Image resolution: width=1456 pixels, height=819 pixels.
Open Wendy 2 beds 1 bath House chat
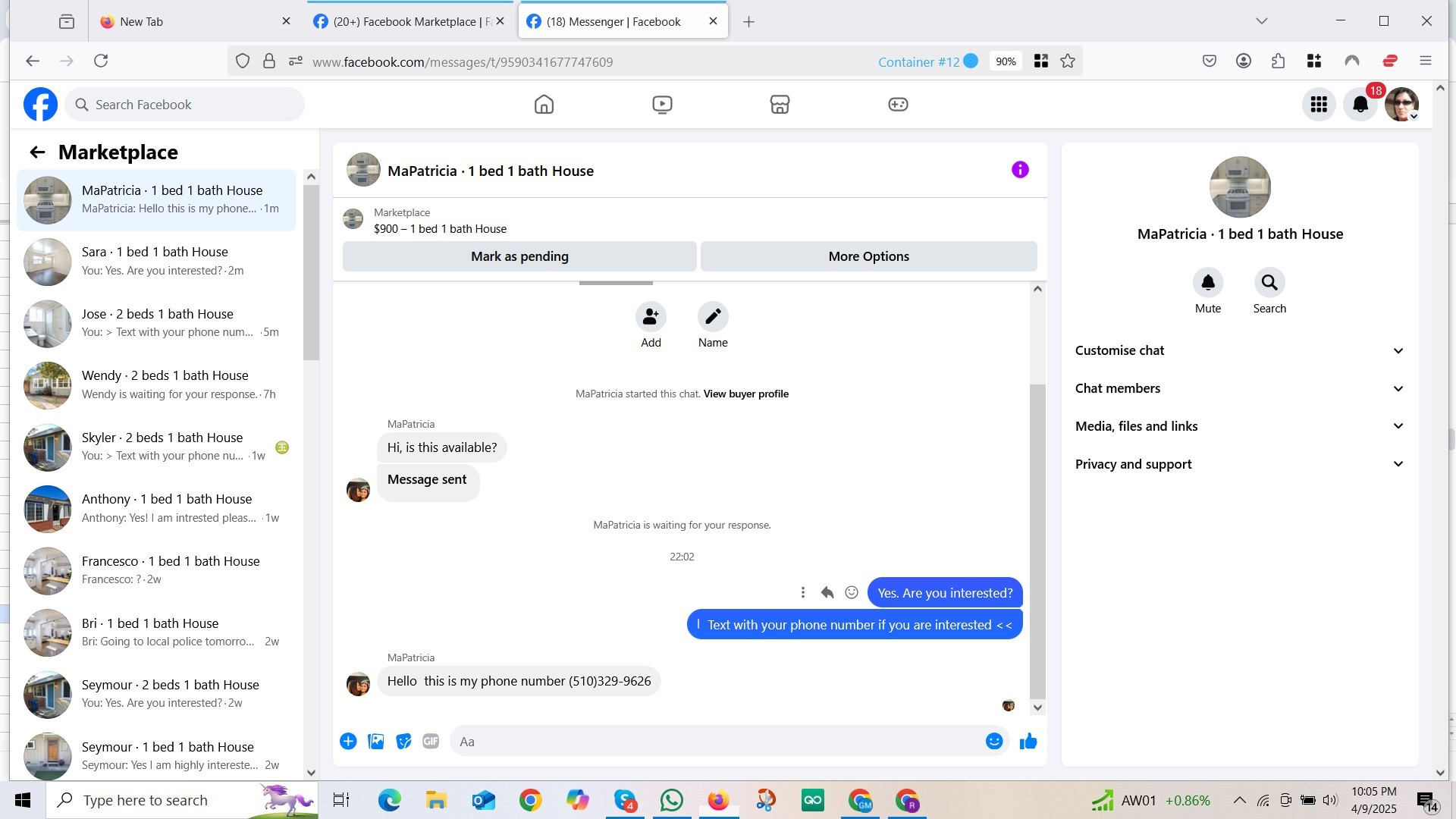coord(156,385)
